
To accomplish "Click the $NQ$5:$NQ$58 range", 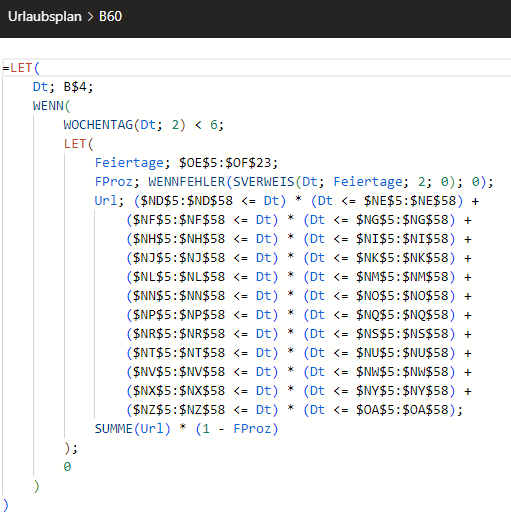I will [x=402, y=315].
